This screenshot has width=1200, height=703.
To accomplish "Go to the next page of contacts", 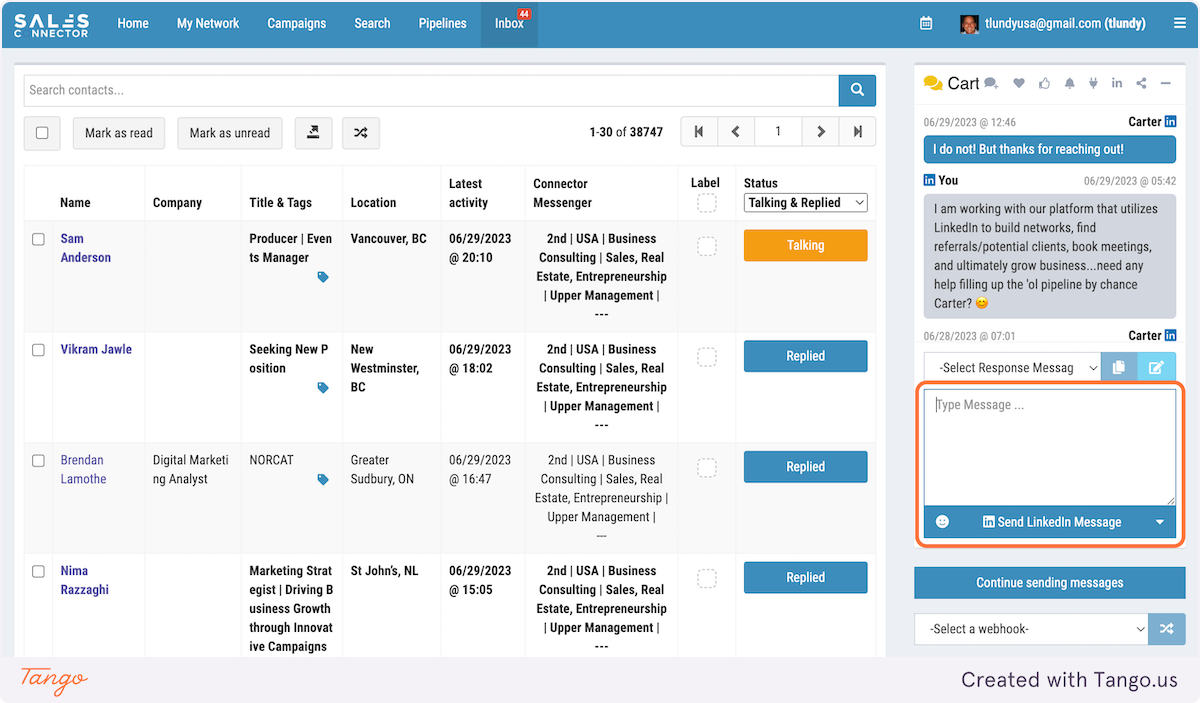I will coord(821,132).
